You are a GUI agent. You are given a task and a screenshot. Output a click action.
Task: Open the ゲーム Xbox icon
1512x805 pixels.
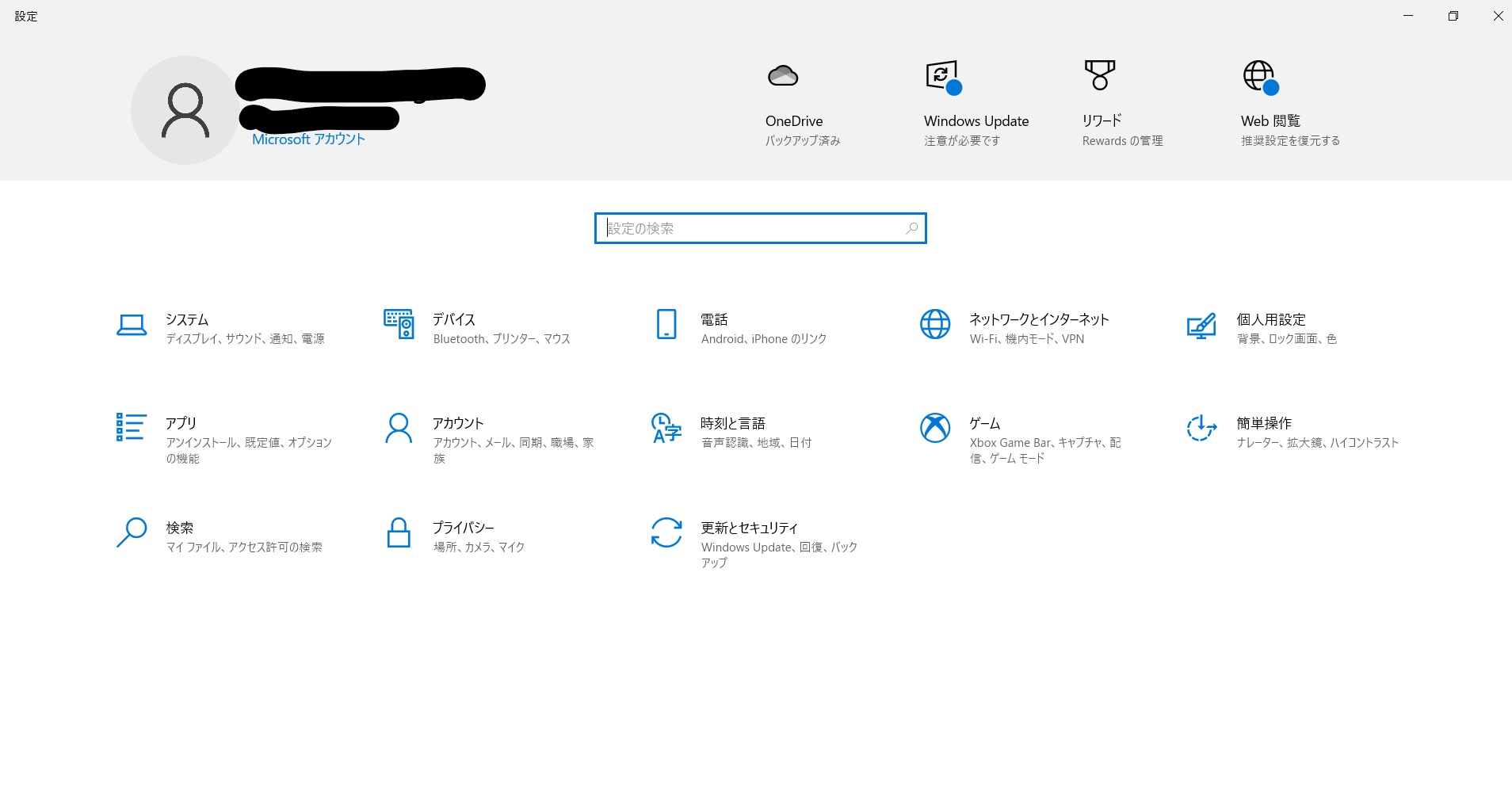point(935,428)
